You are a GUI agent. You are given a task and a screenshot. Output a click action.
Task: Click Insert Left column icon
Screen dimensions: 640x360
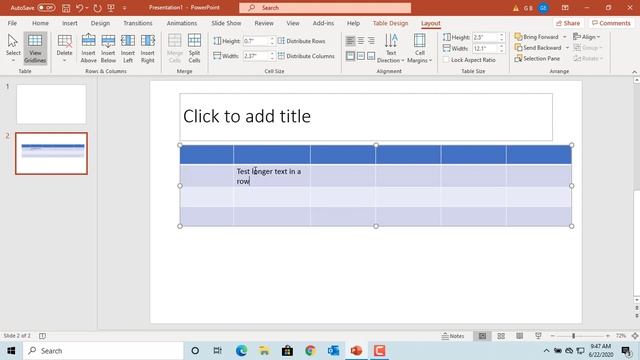pos(128,48)
